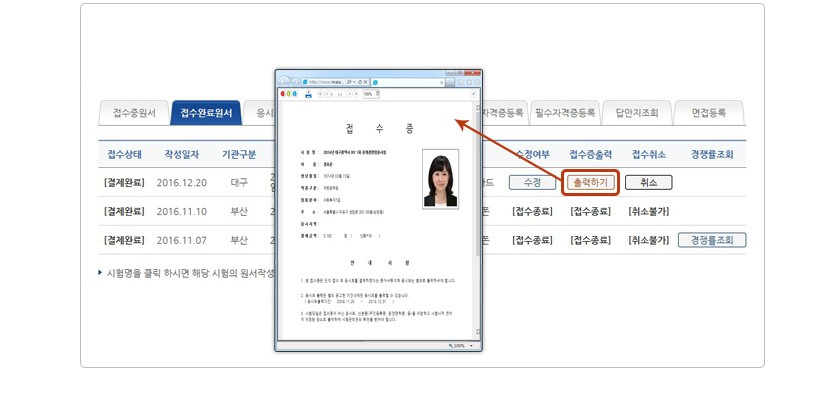Click the 기관구분 column header
The width and height of the screenshot is (840, 395).
click(x=239, y=154)
